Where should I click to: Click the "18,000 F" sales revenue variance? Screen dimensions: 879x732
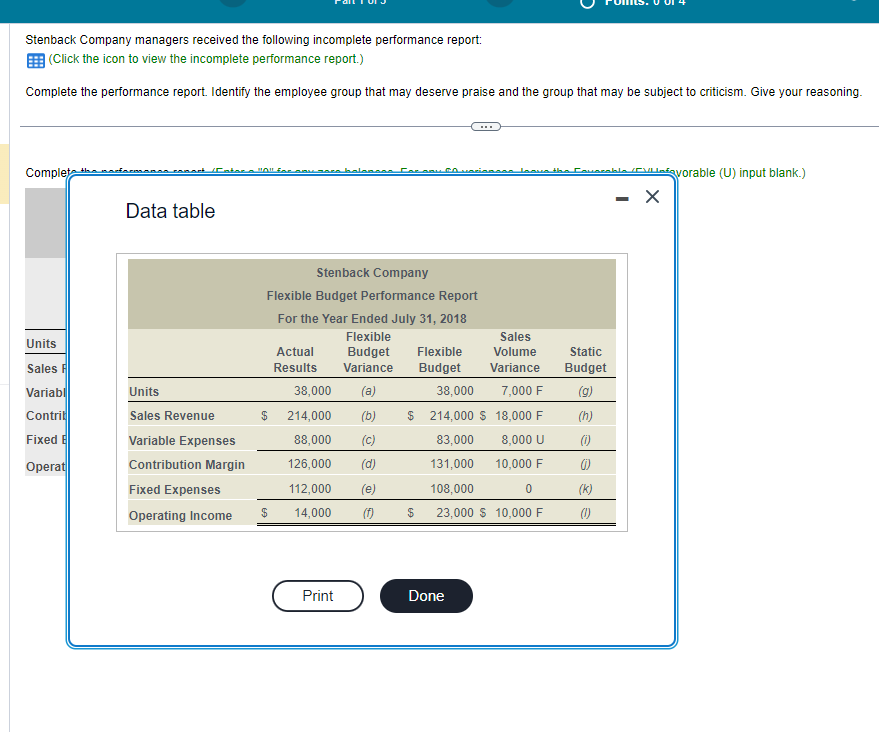(x=519, y=415)
